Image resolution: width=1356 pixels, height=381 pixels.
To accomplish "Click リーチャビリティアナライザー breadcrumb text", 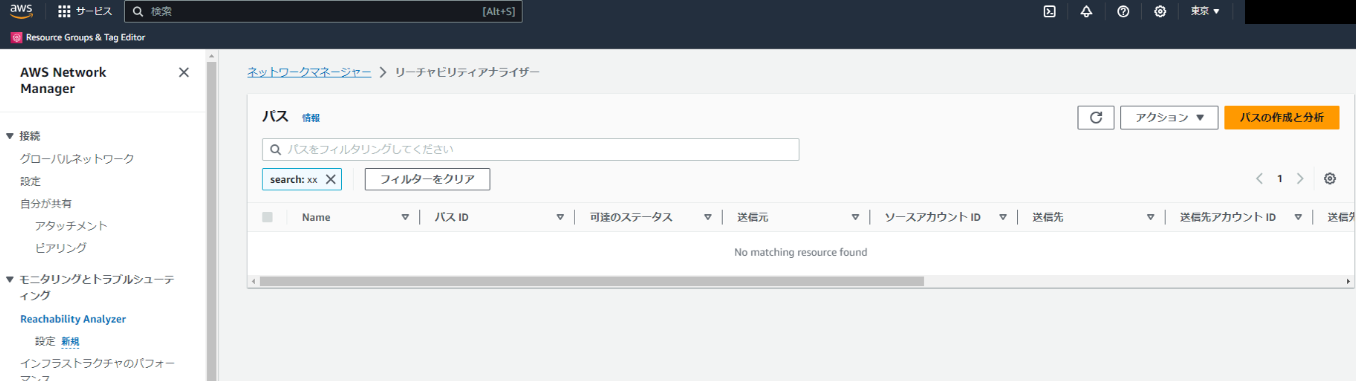I will 467,73.
